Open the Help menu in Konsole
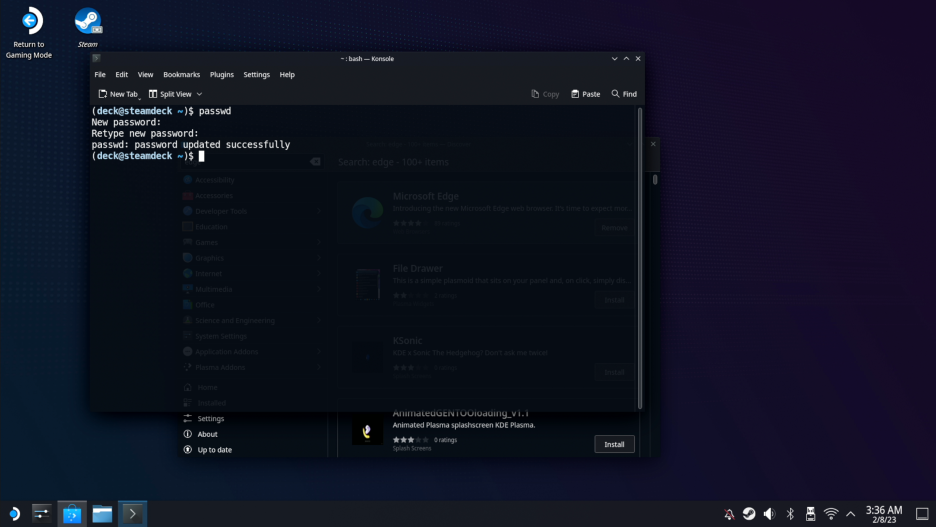 pos(287,75)
